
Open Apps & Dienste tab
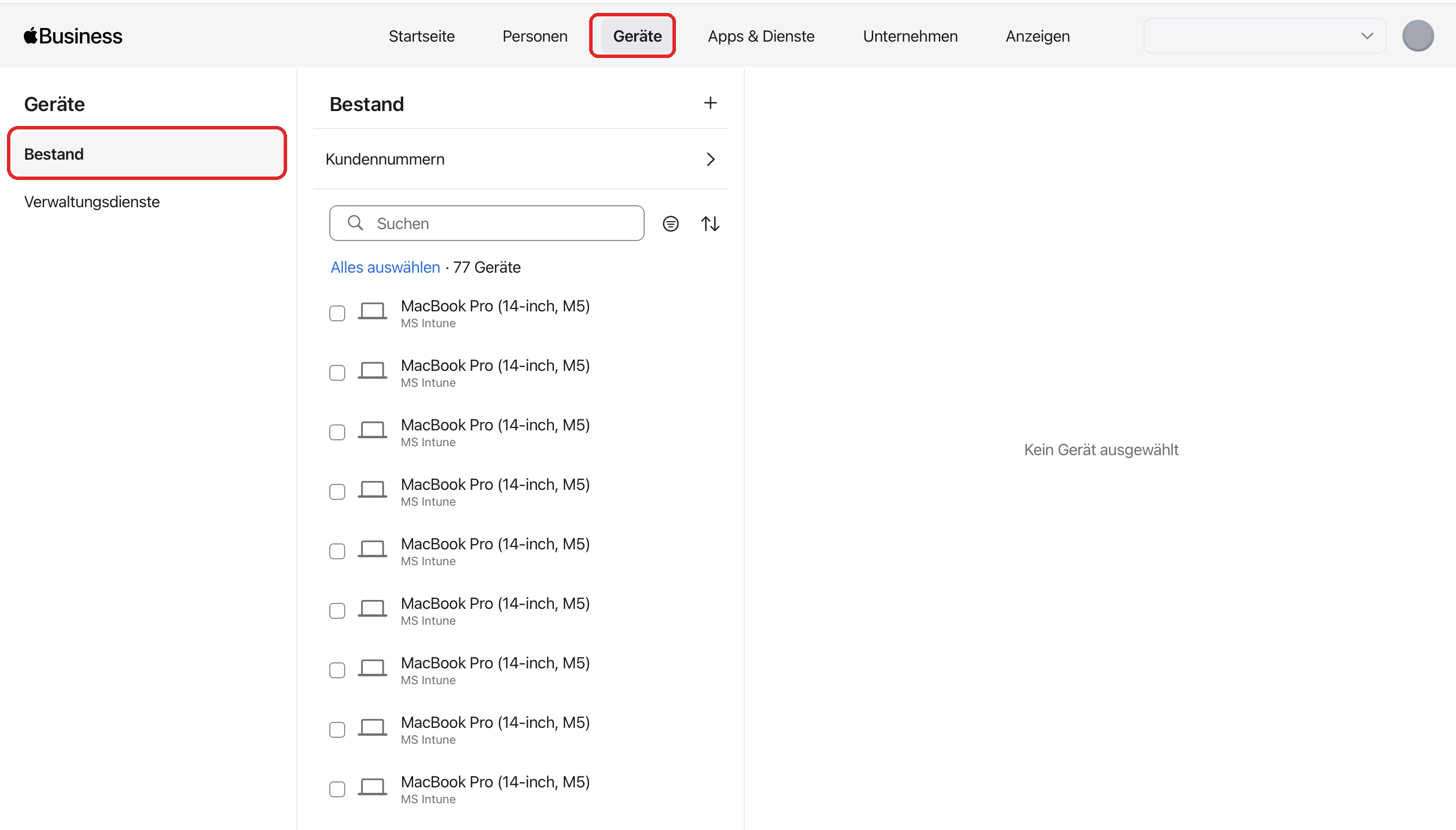[x=761, y=36]
